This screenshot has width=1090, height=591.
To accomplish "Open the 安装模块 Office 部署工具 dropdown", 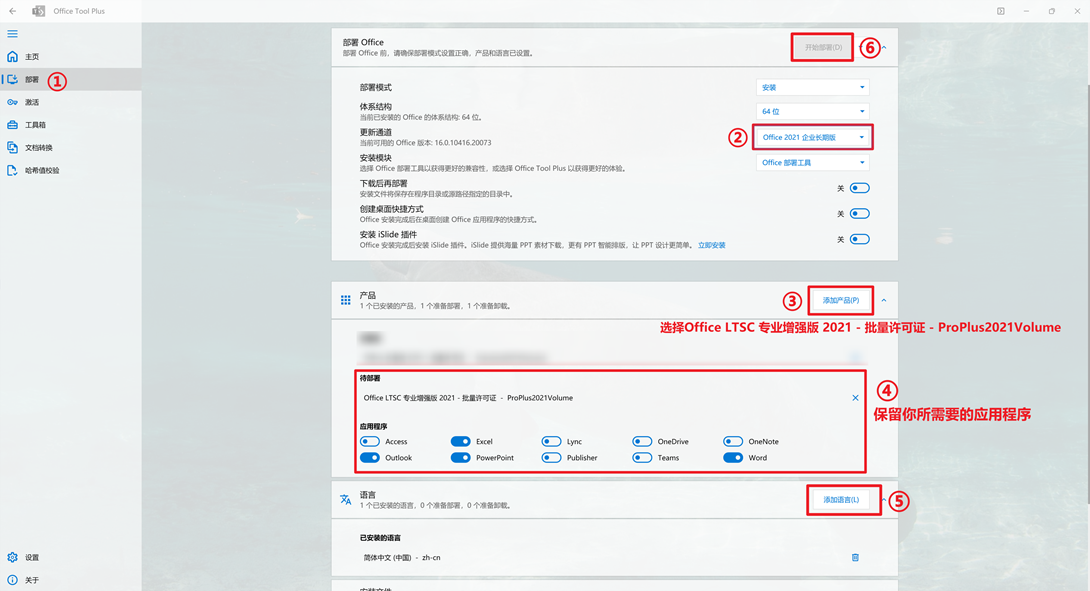I will pyautogui.click(x=813, y=163).
